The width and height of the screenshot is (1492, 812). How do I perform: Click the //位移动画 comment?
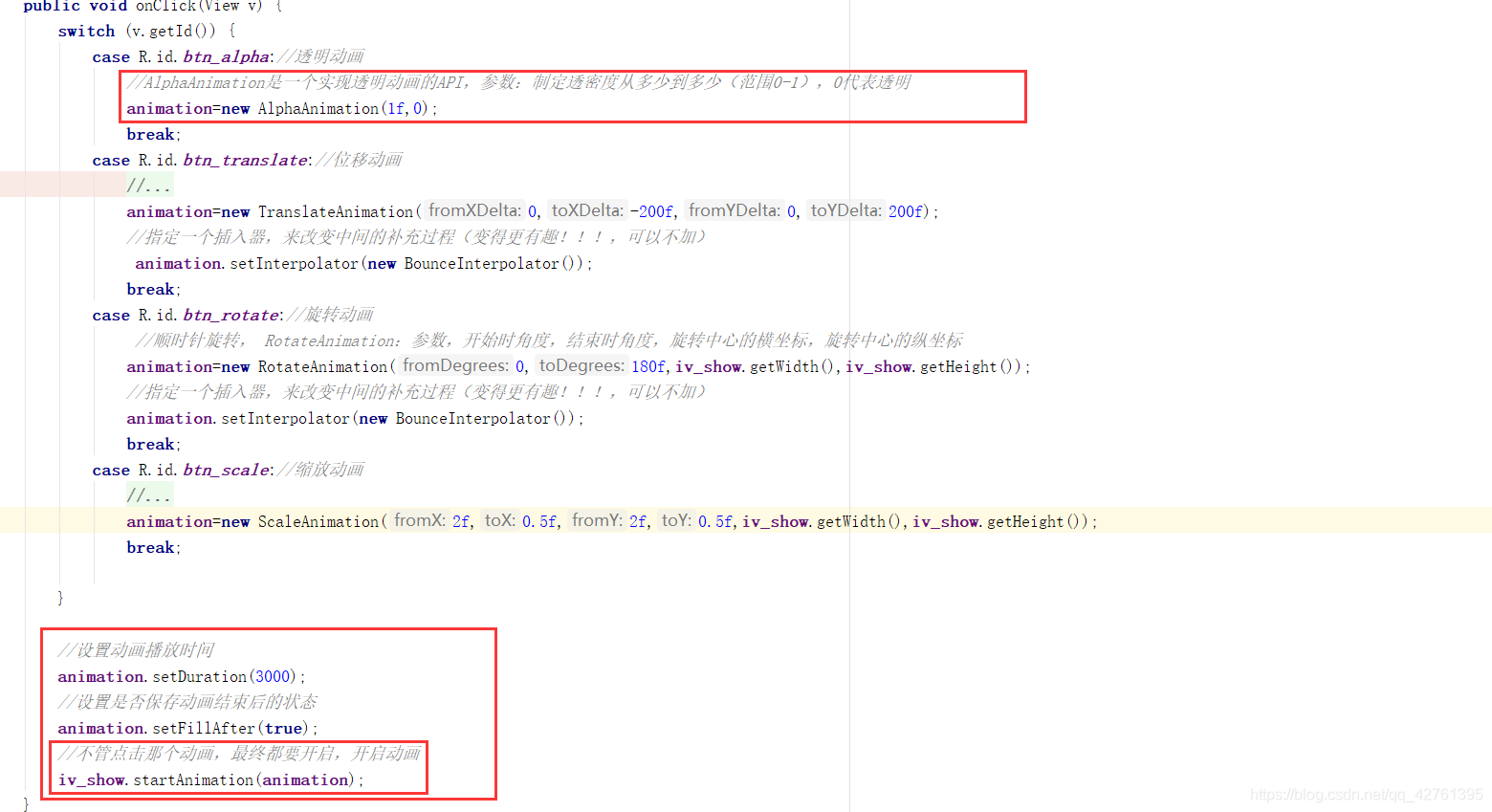358,160
